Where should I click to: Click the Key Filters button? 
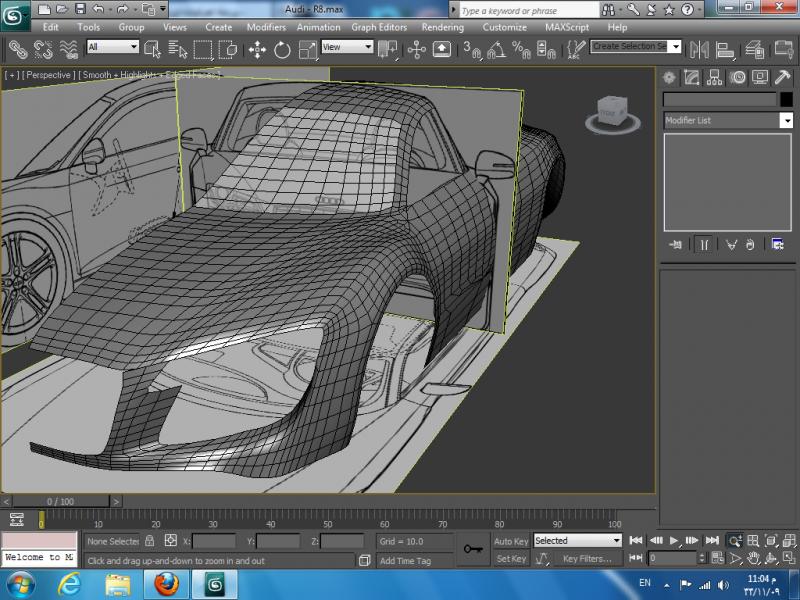point(586,559)
